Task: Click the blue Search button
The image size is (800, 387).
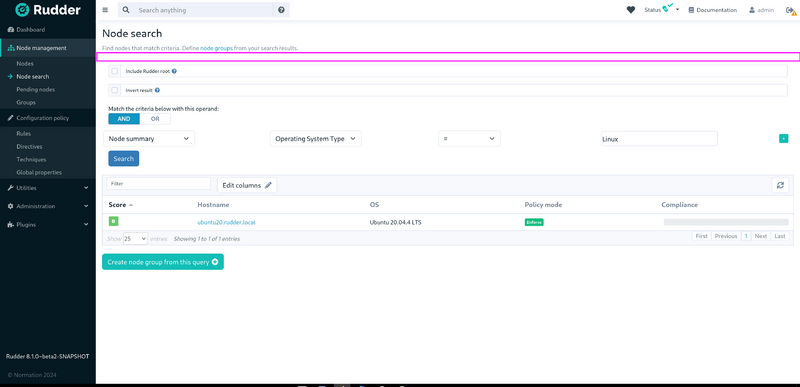Action: tap(123, 159)
